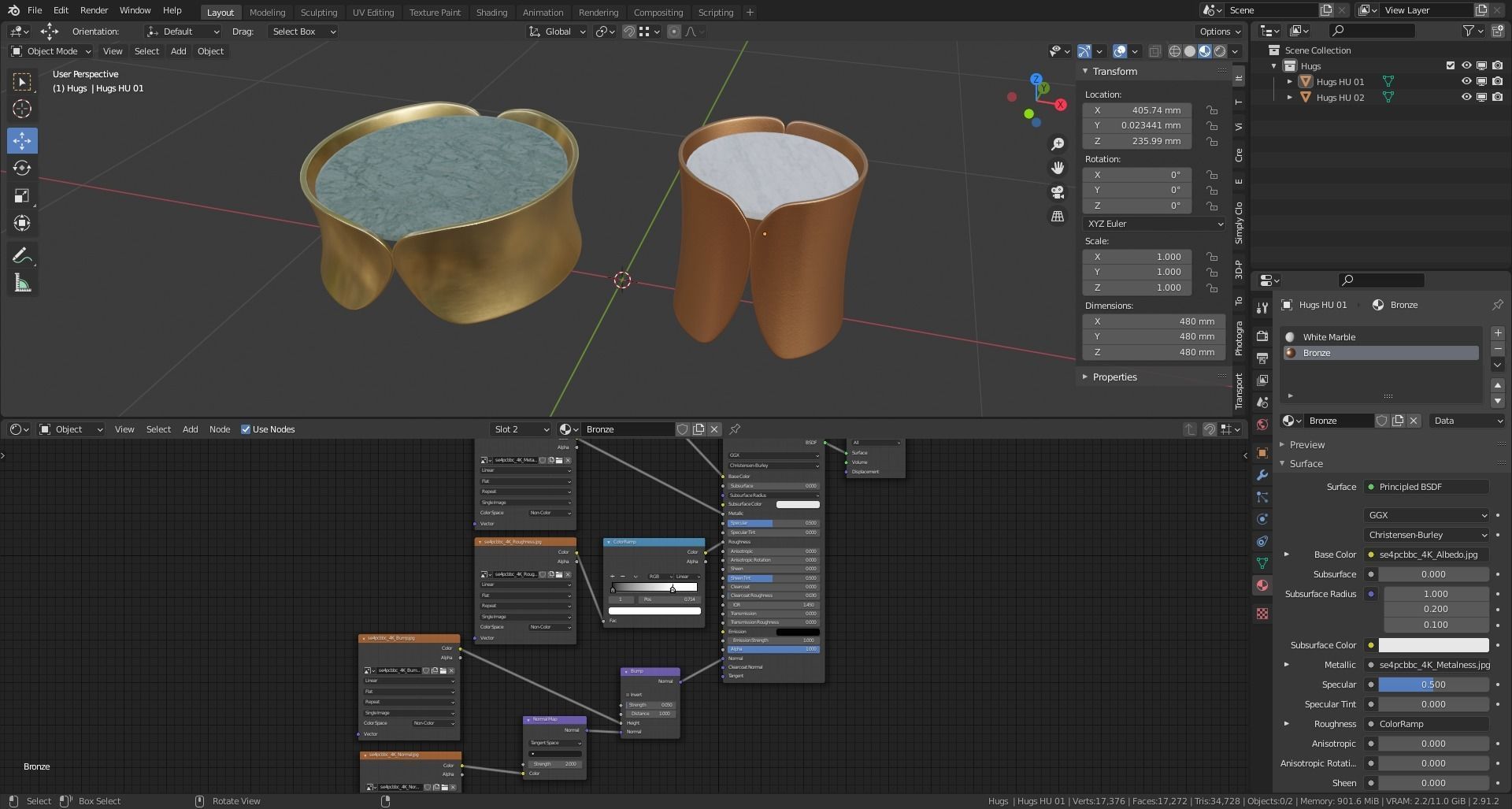Image resolution: width=1512 pixels, height=809 pixels.
Task: Open the GGX distribution dropdown
Action: pyautogui.click(x=1426, y=515)
